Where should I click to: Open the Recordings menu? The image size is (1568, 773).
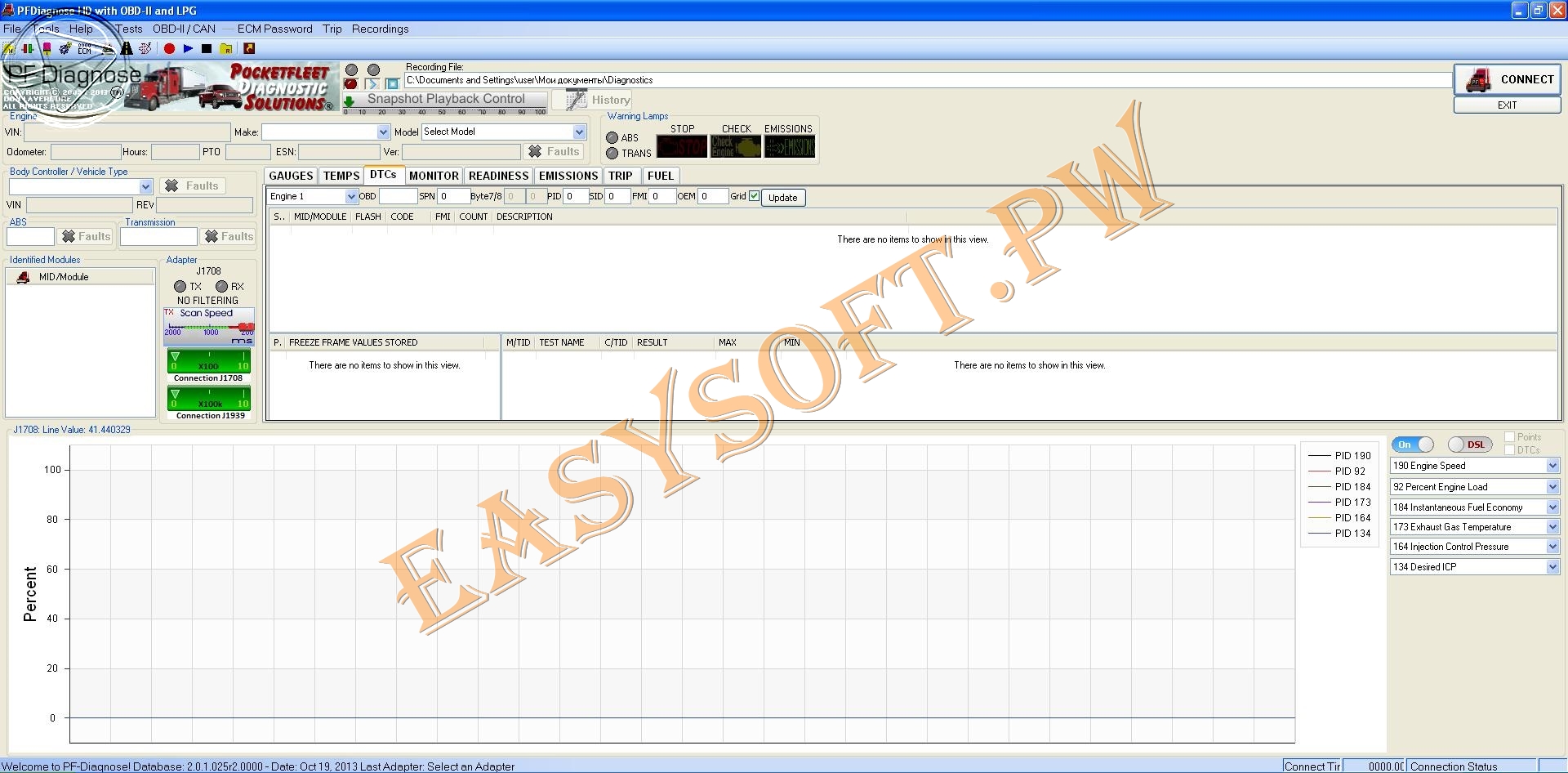pyautogui.click(x=380, y=29)
